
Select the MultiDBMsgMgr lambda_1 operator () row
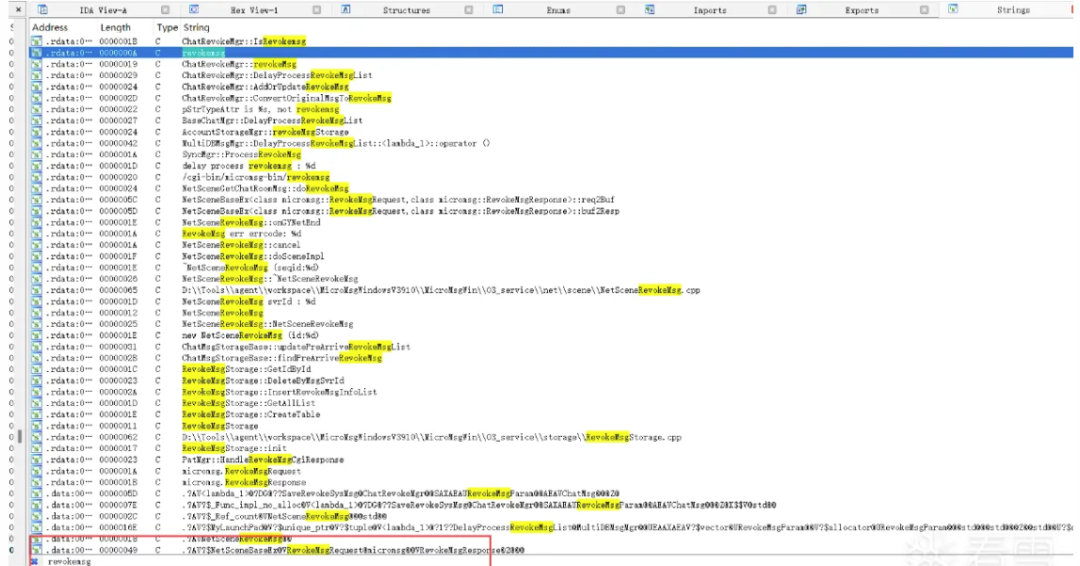551,143
